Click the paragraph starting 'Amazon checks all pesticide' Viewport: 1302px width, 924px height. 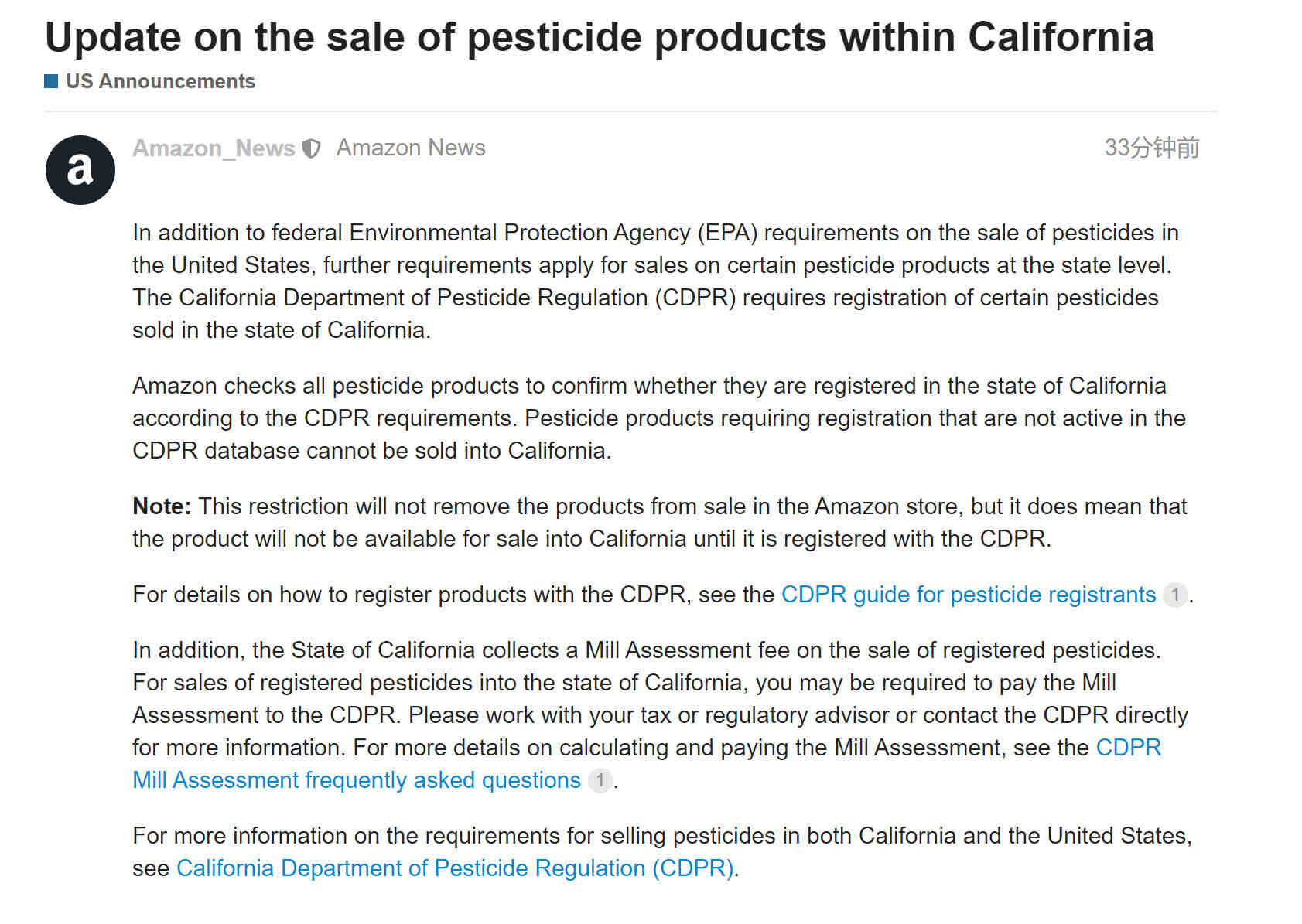tap(659, 418)
